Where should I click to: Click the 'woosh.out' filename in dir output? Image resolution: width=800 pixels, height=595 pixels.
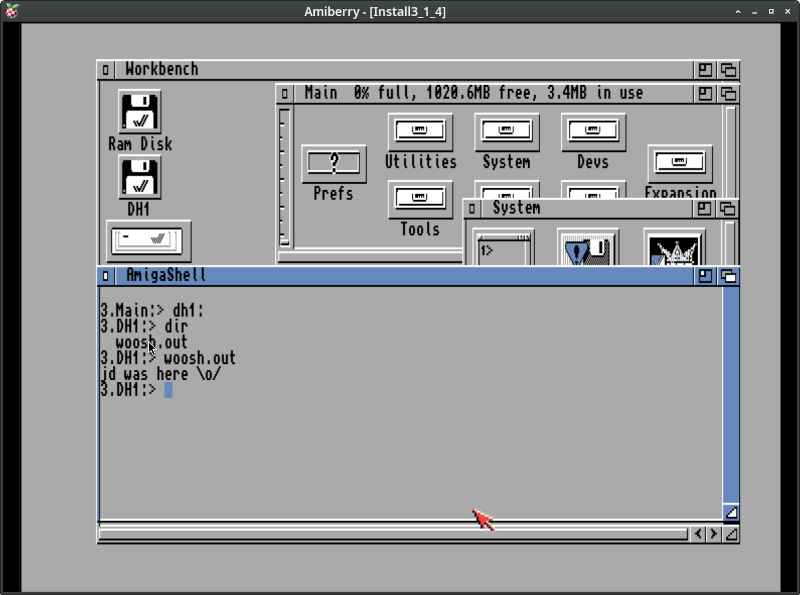(x=151, y=342)
